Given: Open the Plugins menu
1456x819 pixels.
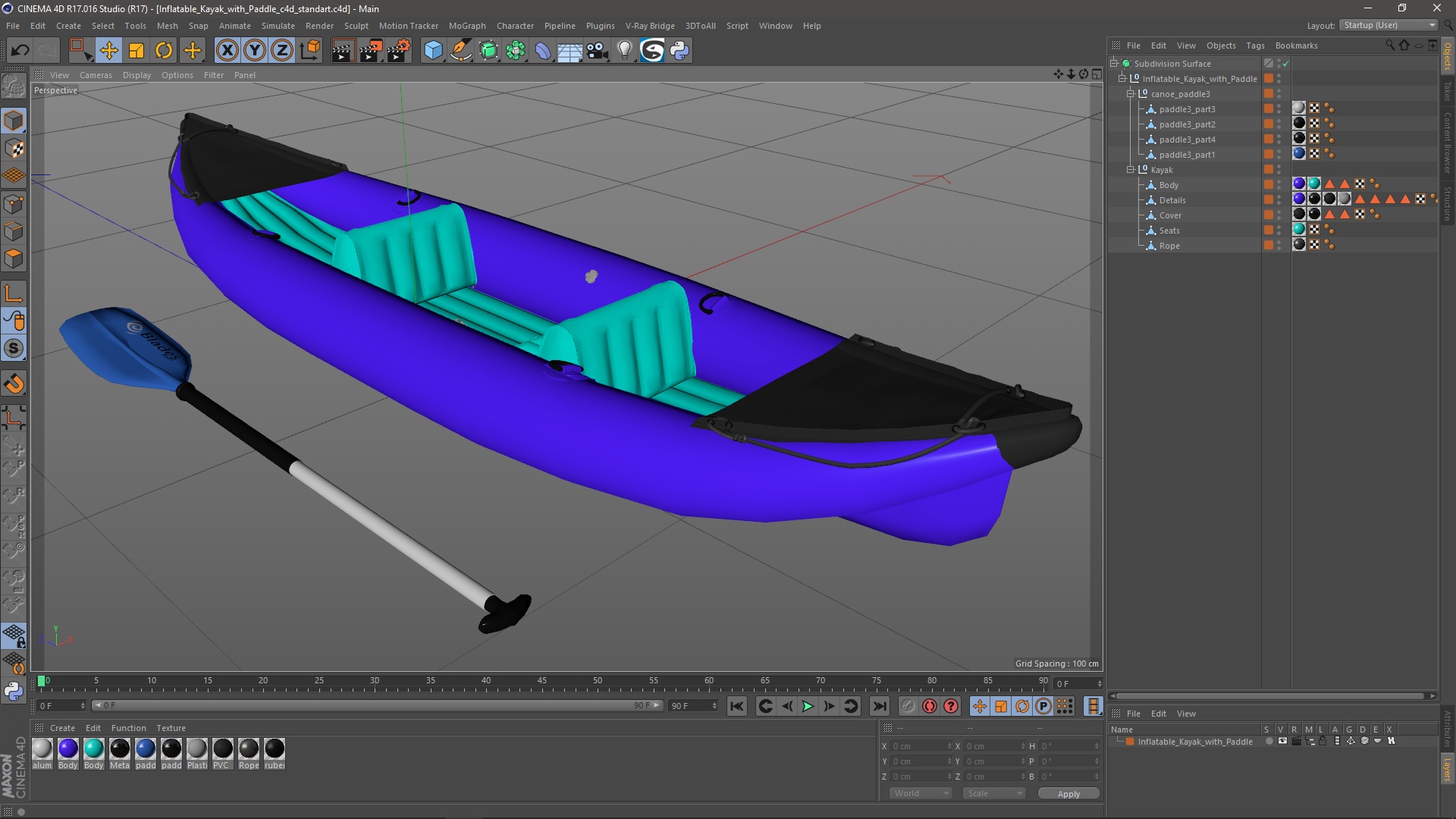Looking at the screenshot, I should (x=600, y=26).
